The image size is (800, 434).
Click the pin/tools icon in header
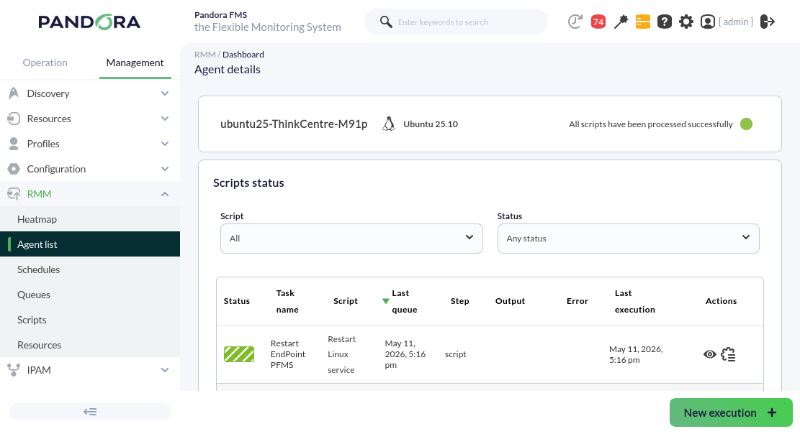621,22
